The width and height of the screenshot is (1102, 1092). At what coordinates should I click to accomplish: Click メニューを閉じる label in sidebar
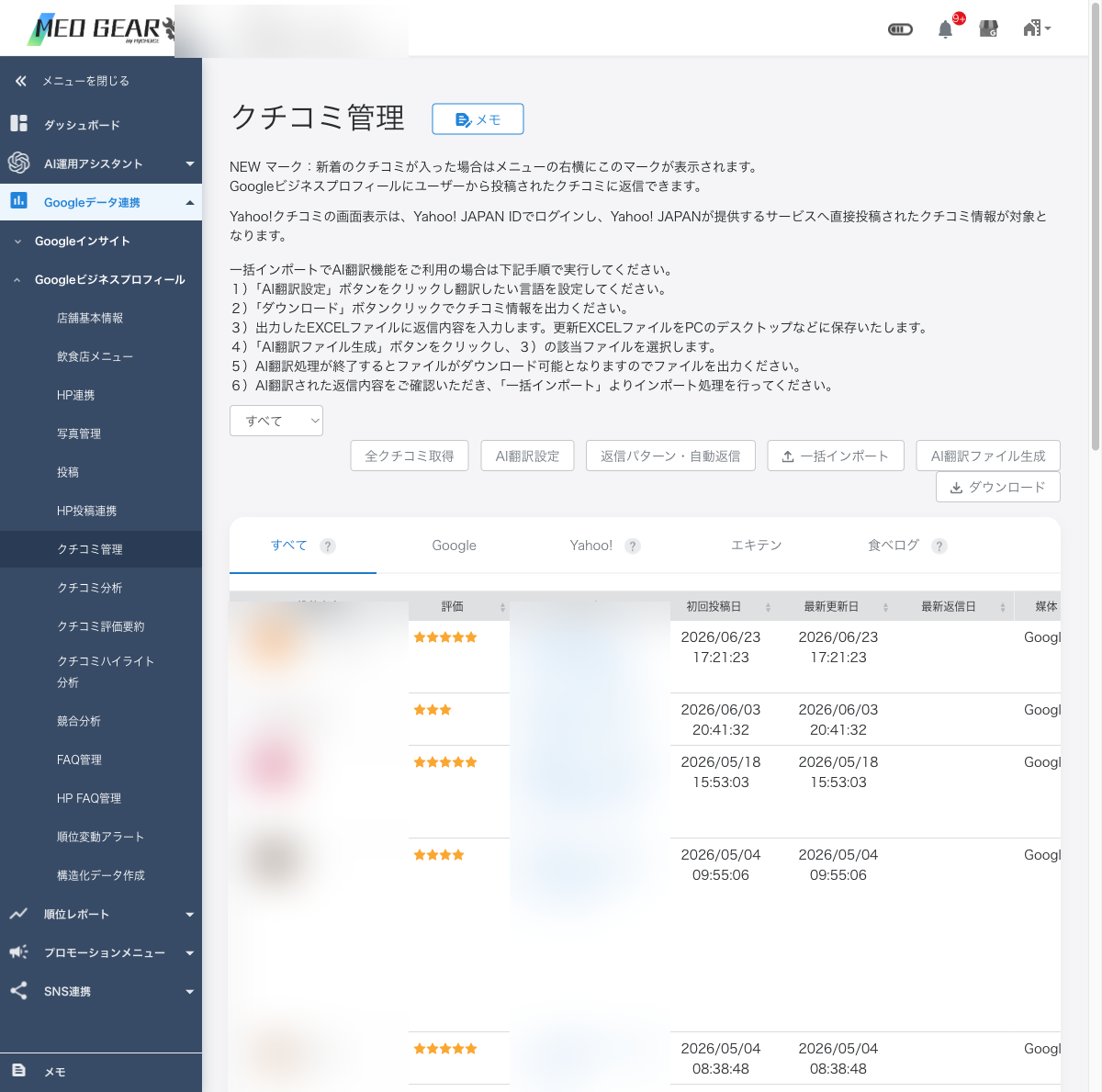85,81
